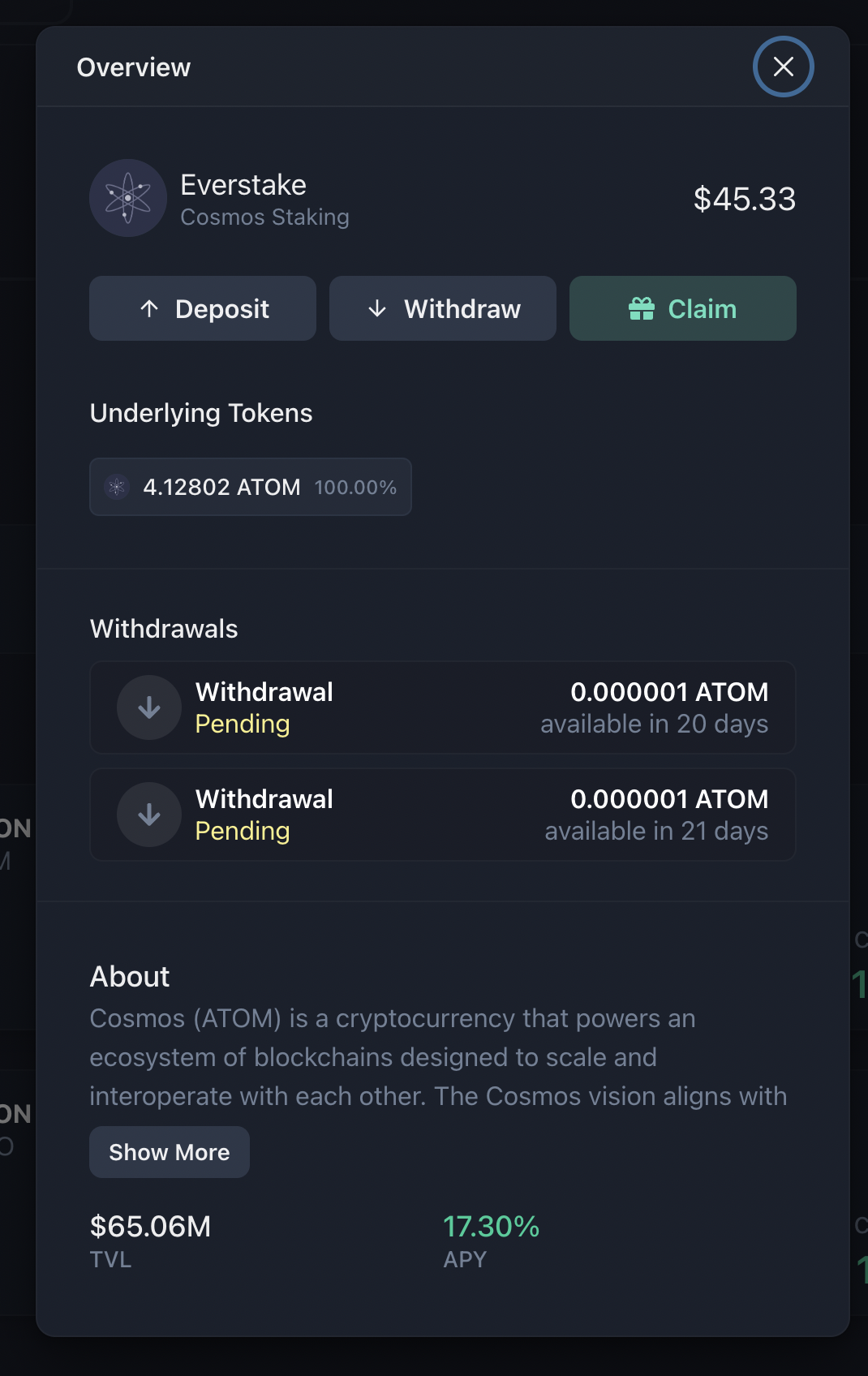Select the 4.12802 ATOM token chip
868x1376 pixels.
[x=250, y=487]
